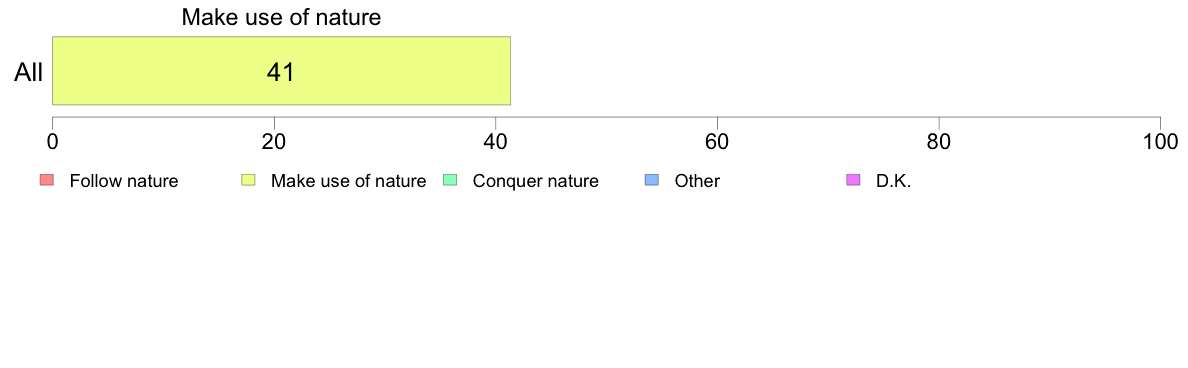The image size is (1188, 368).
Task: Click the All row label
Action: [29, 73]
